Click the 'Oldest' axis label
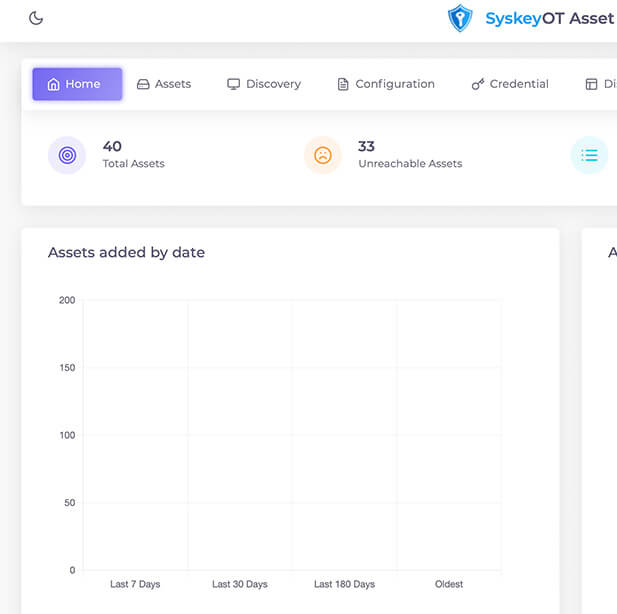Image resolution: width=617 pixels, height=614 pixels. click(x=449, y=584)
